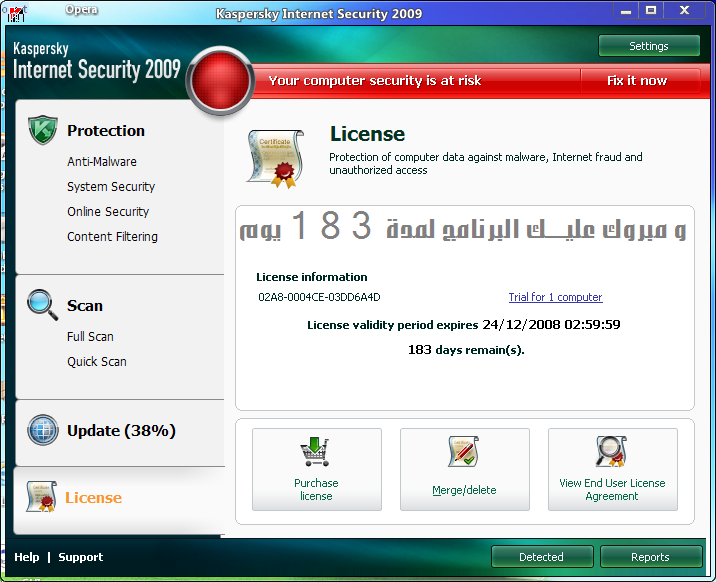The image size is (716, 582).
Task: Open the Support link at bottom
Action: click(80, 557)
